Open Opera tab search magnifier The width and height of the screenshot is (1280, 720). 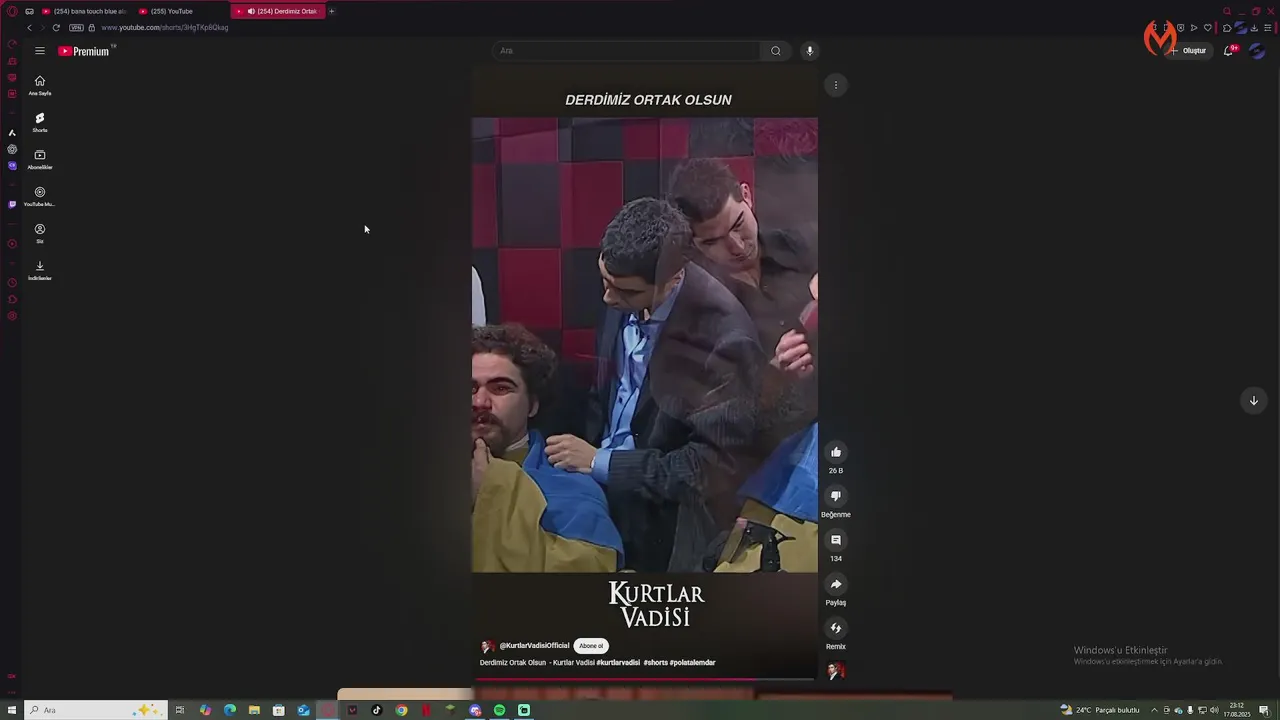(1227, 11)
